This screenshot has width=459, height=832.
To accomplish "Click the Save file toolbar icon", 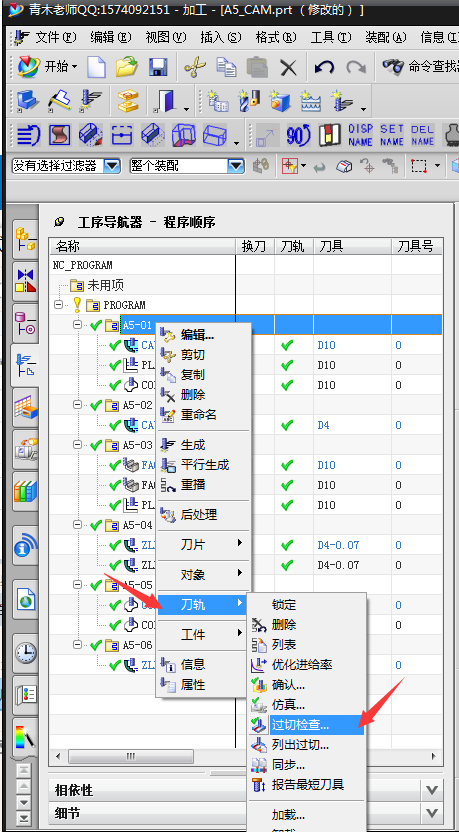I will [158, 67].
